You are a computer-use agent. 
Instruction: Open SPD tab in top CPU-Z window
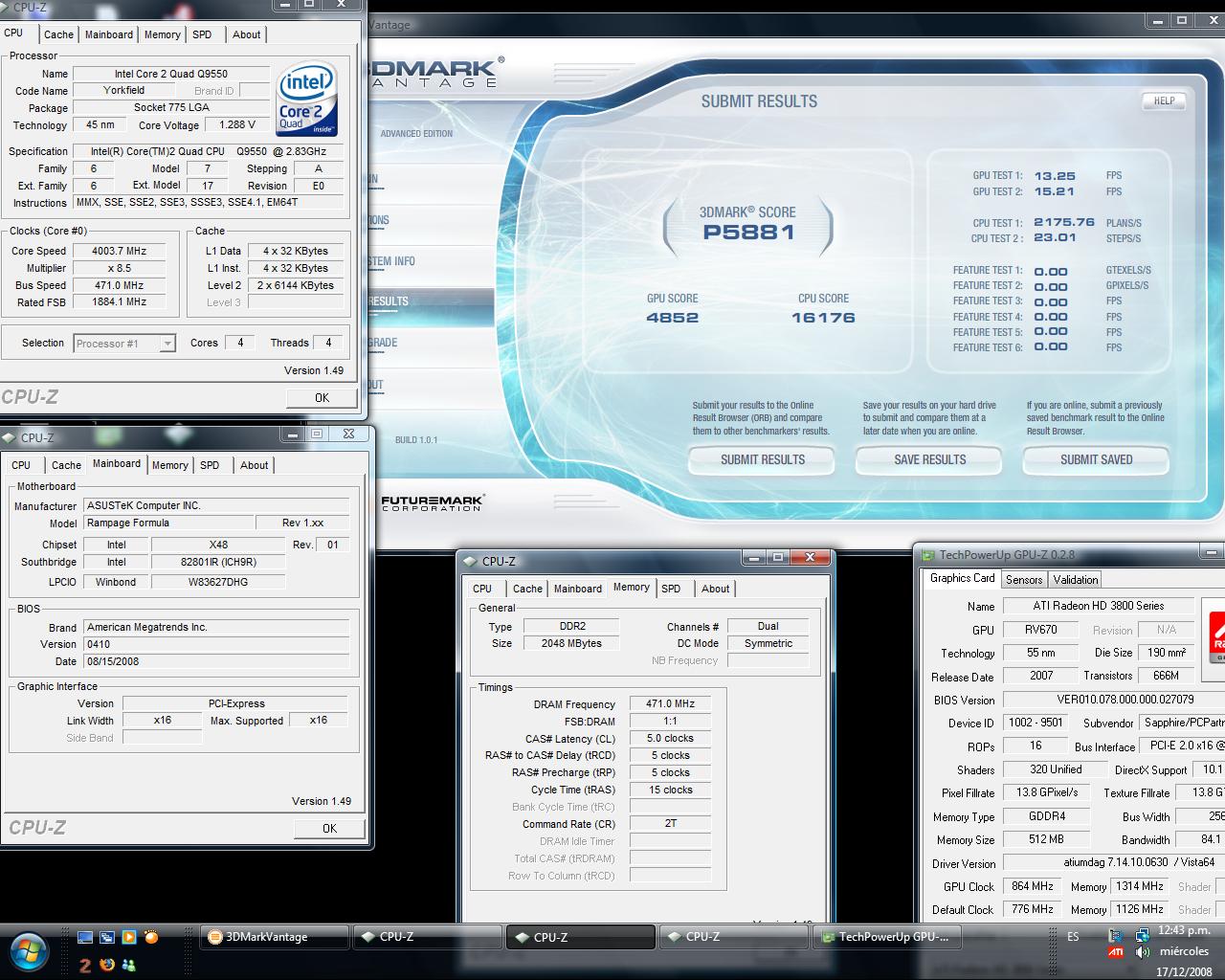coord(202,34)
